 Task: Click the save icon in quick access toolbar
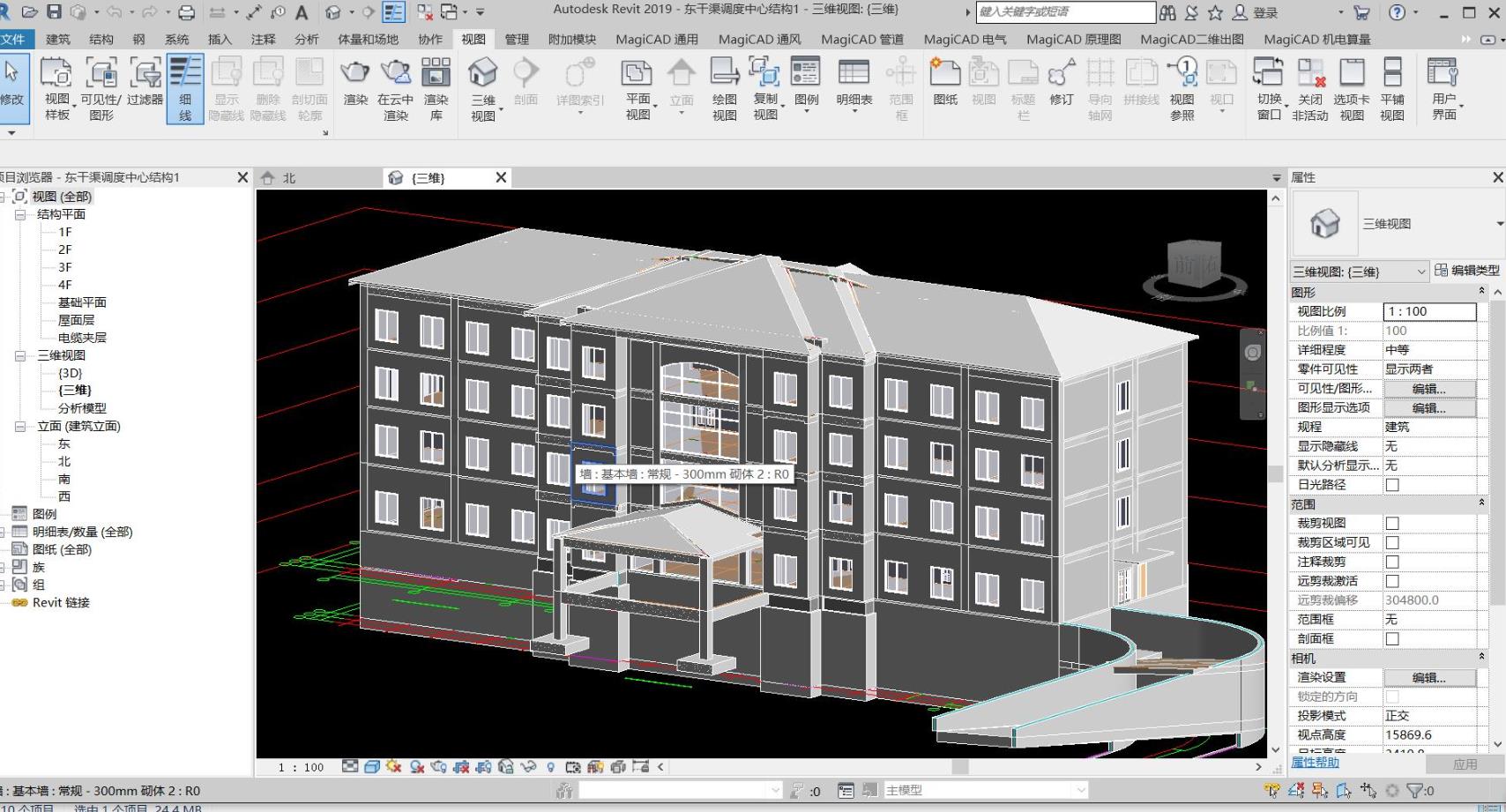55,12
